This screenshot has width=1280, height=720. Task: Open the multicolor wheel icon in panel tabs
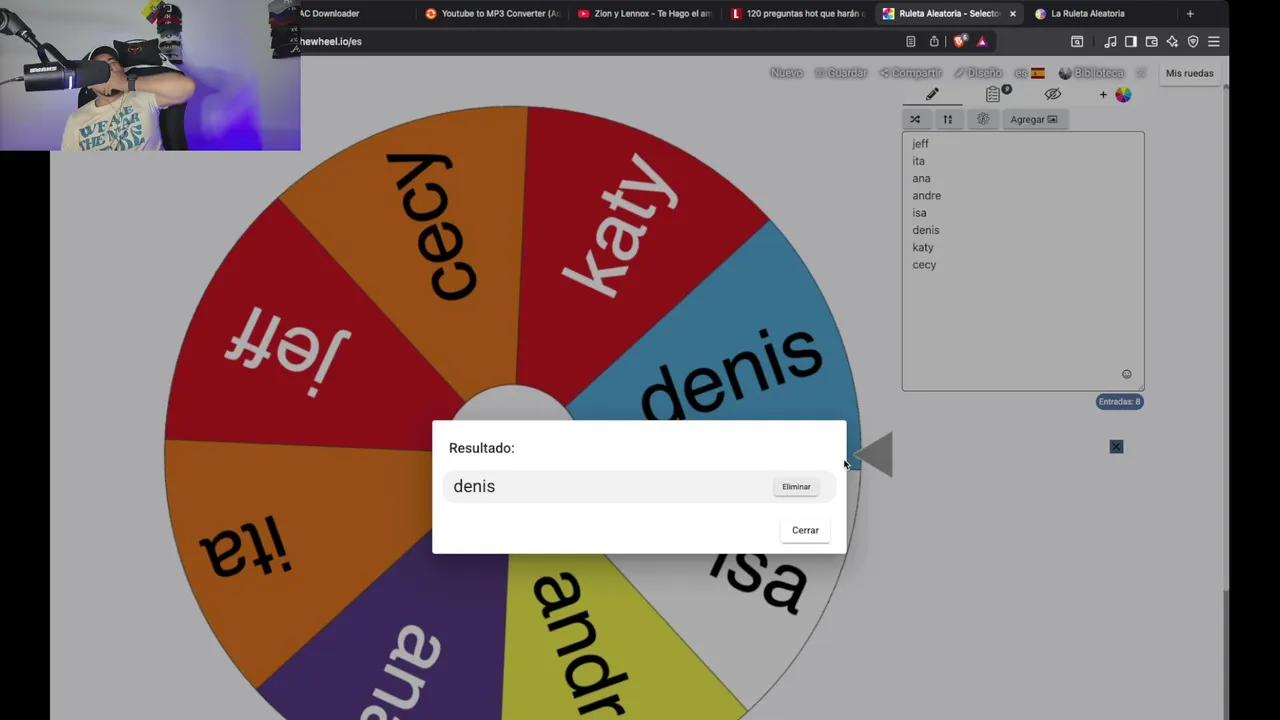[1123, 94]
